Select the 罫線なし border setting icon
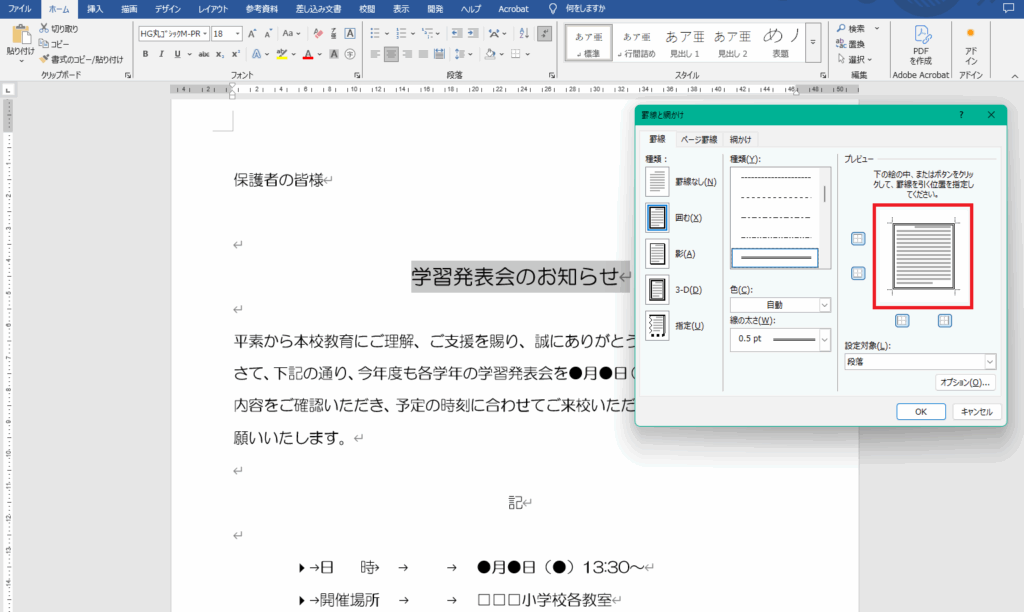Screen dimensions: 1024x612 [x=657, y=181]
